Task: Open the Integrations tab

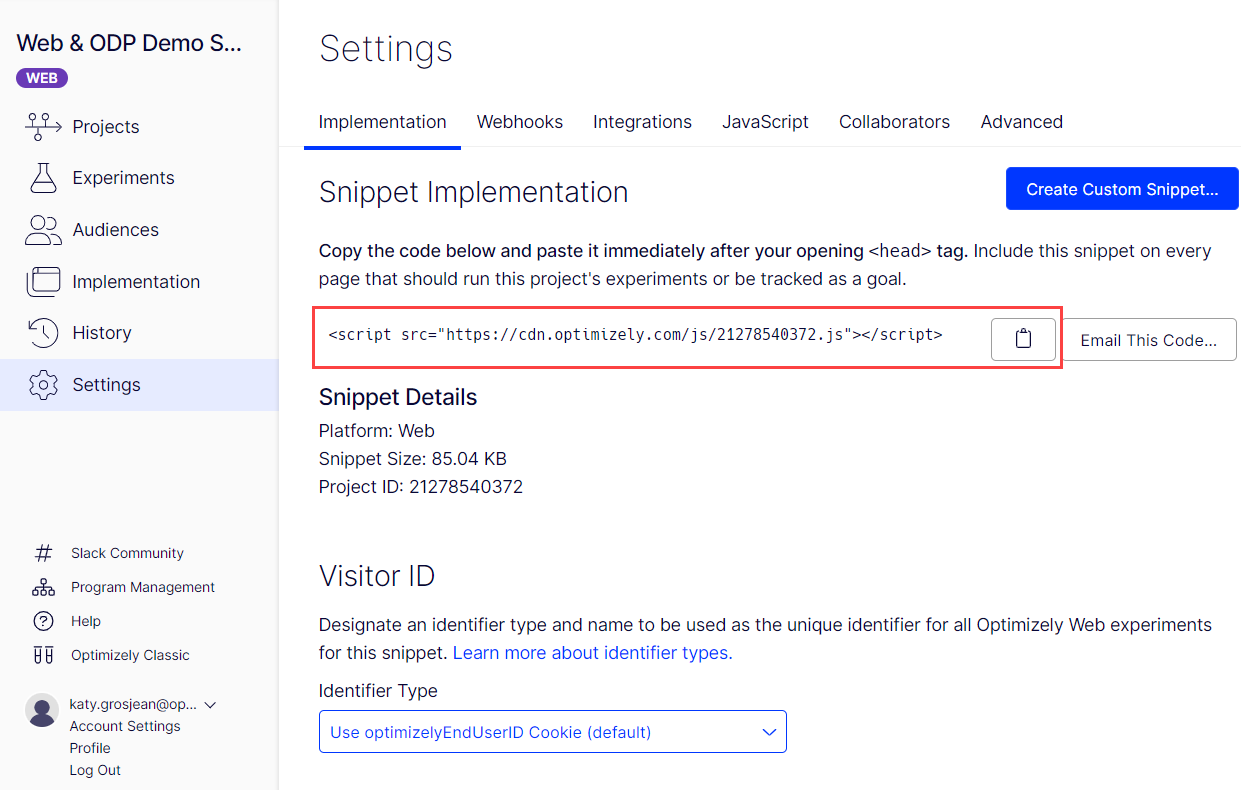Action: (x=642, y=122)
